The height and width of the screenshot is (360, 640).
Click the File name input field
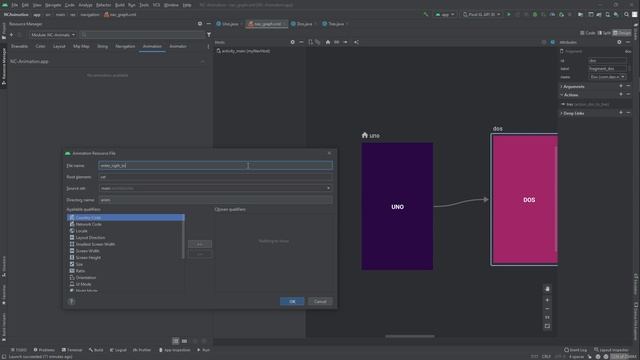tap(215, 165)
